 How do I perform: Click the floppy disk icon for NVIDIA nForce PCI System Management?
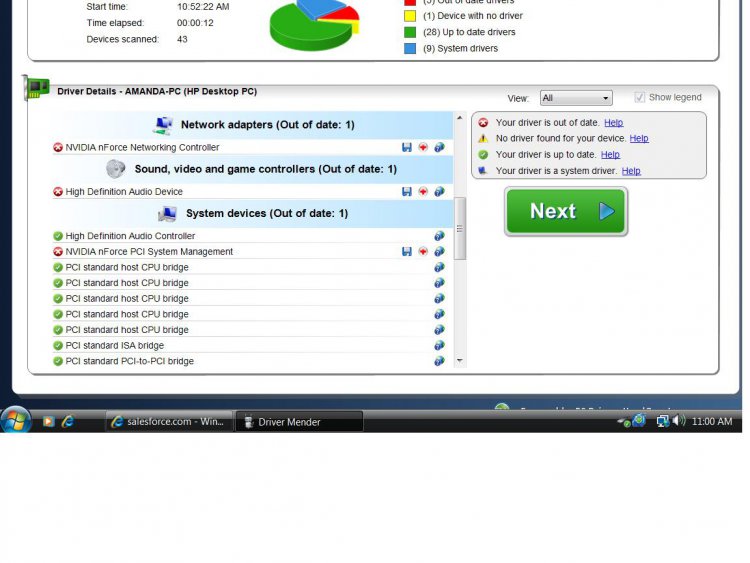click(x=407, y=252)
